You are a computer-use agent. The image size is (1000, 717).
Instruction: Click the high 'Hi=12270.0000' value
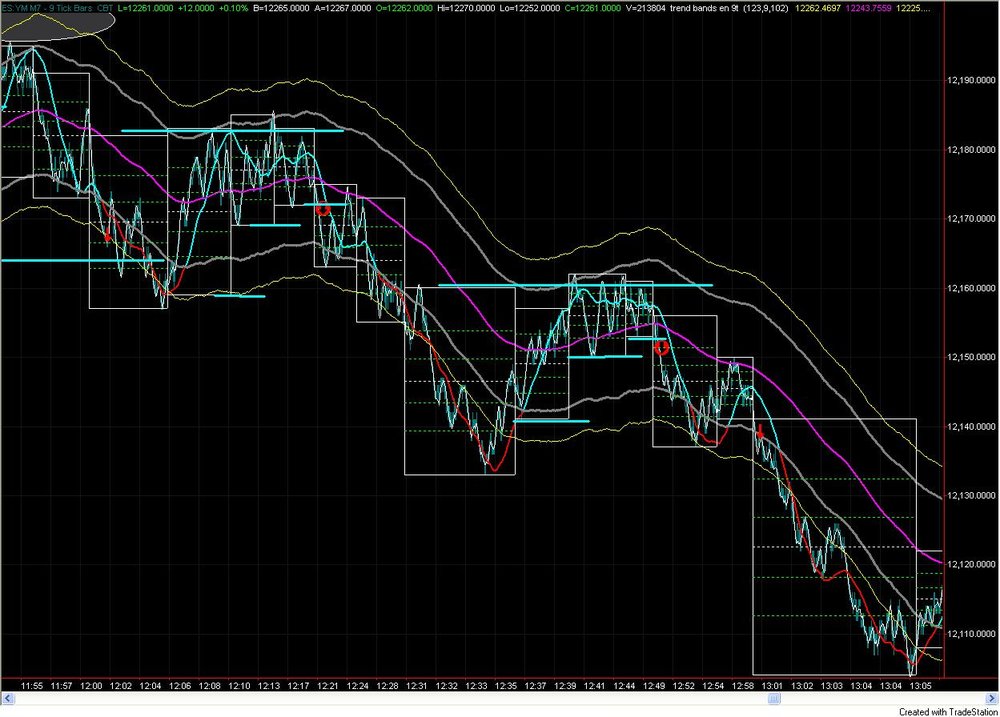[466, 8]
